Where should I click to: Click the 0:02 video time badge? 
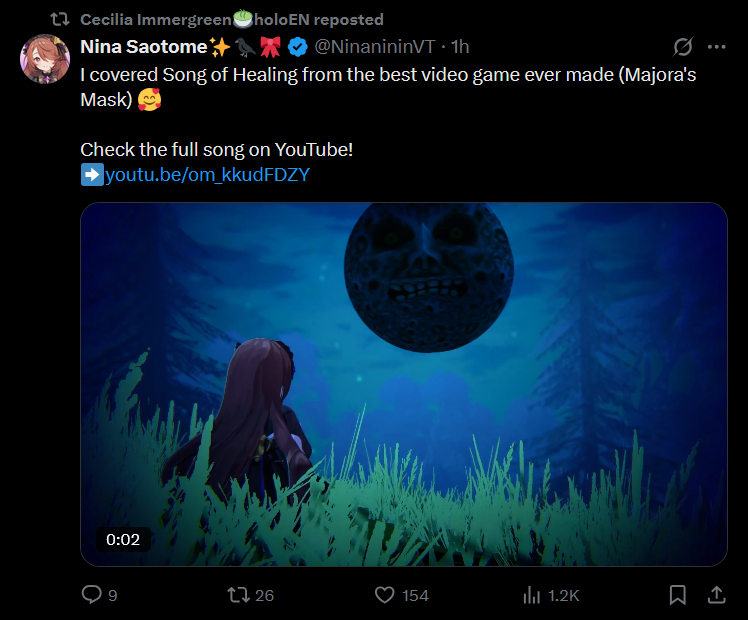(x=123, y=540)
